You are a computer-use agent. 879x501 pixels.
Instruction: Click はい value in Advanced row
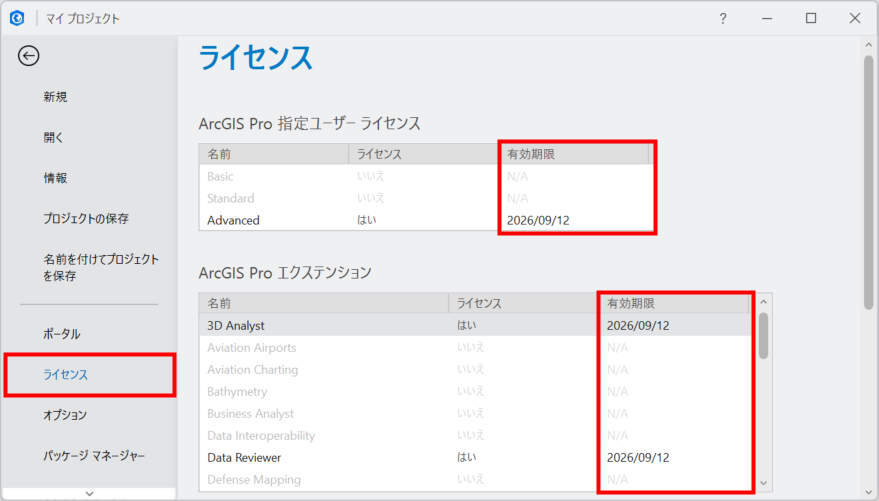click(367, 220)
